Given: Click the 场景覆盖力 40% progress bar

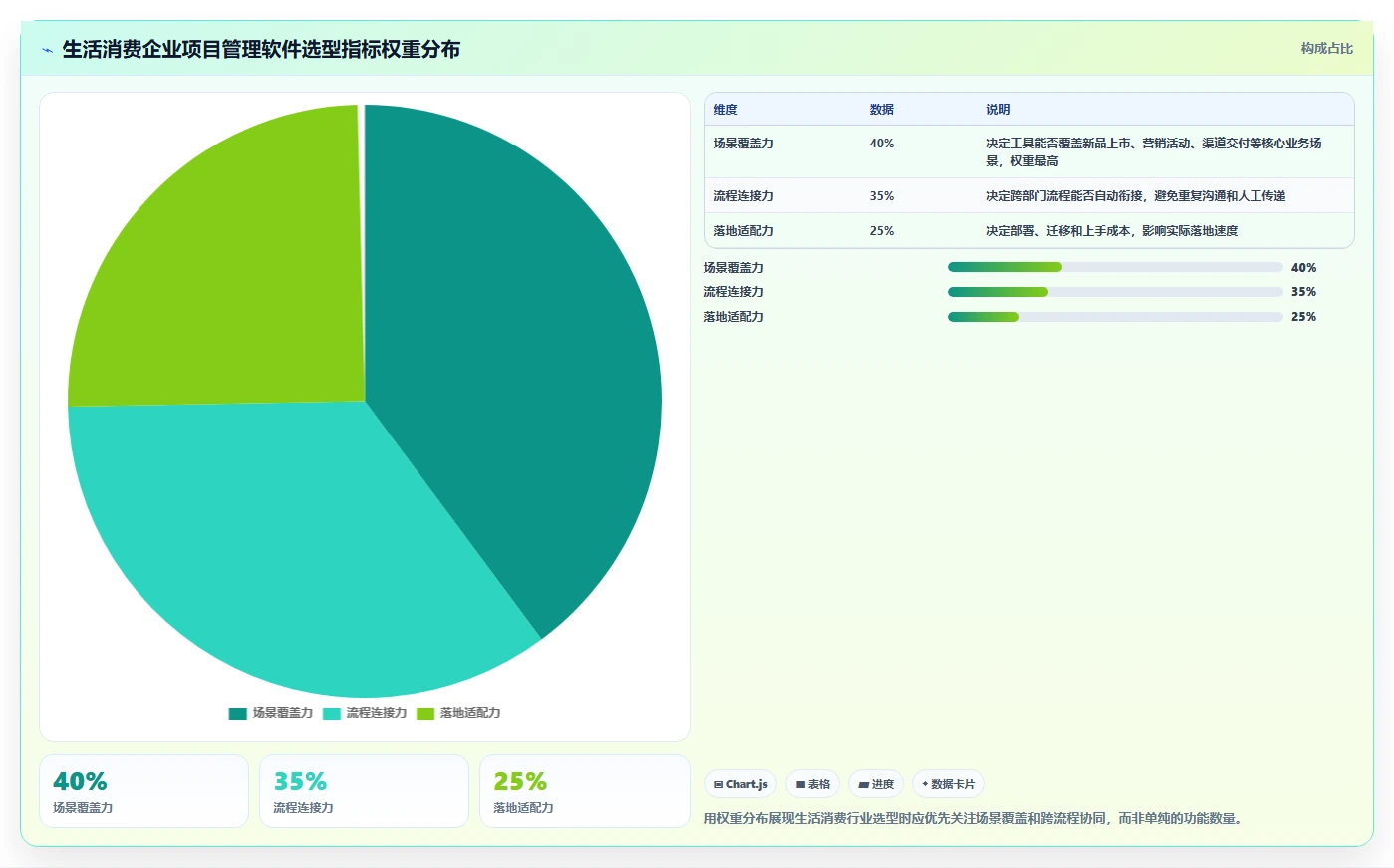Looking at the screenshot, I should tap(1115, 267).
